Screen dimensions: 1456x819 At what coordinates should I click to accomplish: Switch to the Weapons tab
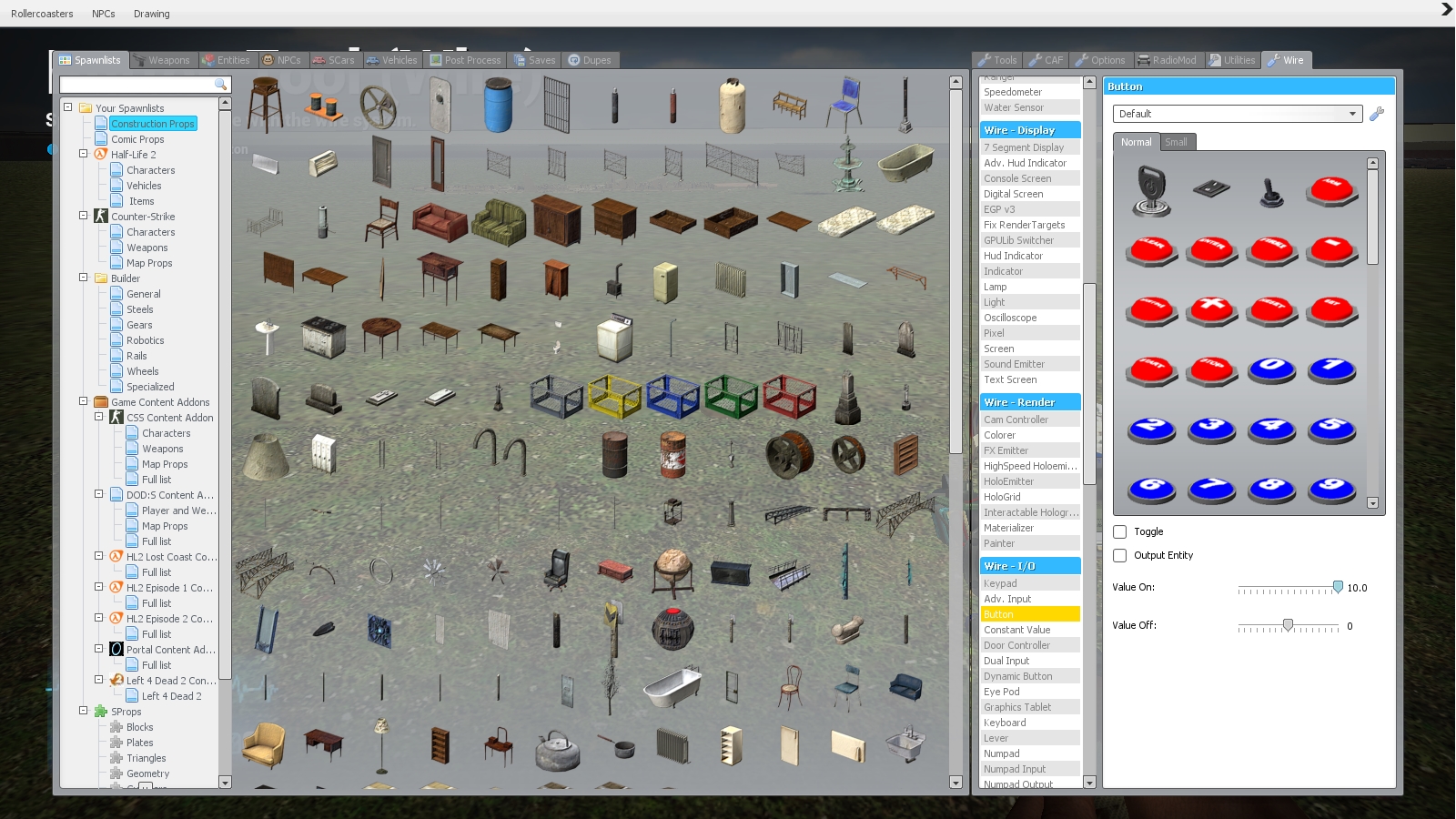(x=162, y=60)
